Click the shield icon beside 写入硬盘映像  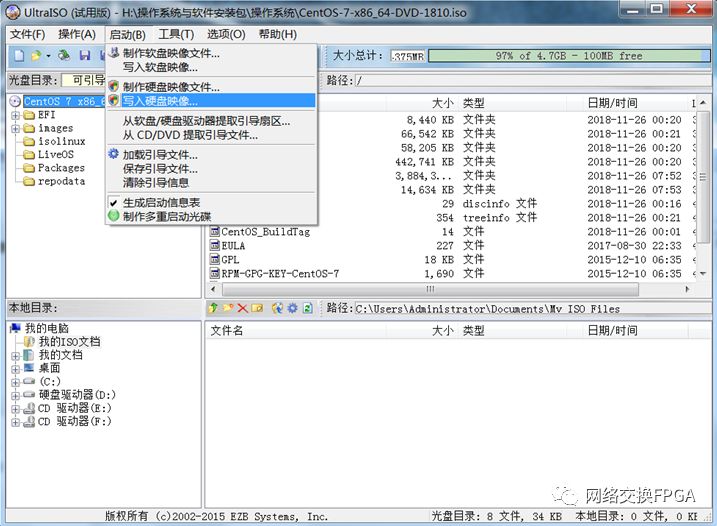point(113,100)
